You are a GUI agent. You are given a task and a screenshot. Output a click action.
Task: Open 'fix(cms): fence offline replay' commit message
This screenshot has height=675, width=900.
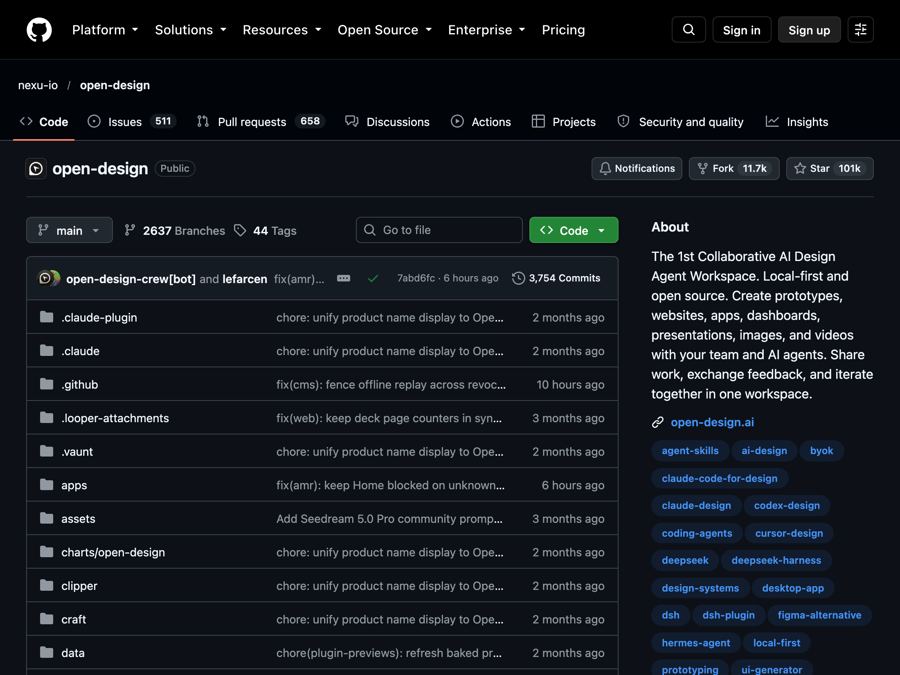(391, 385)
